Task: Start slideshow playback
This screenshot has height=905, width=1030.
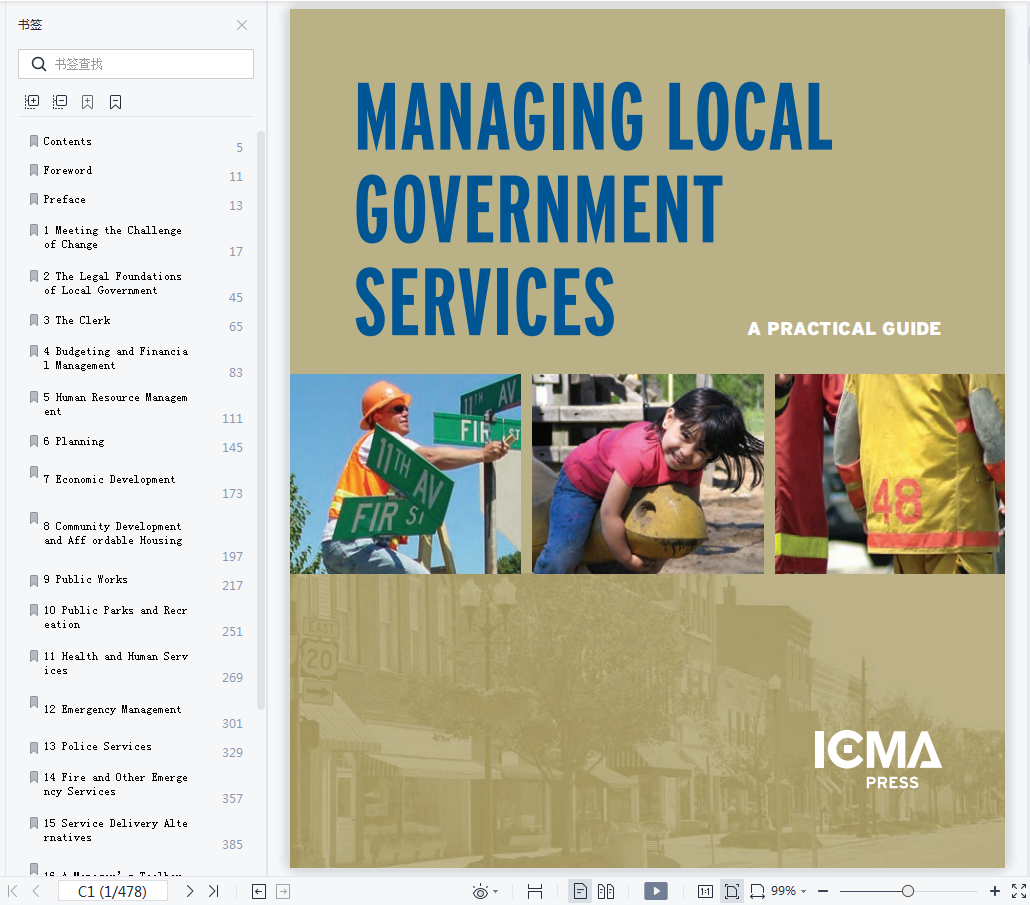Action: pos(656,891)
